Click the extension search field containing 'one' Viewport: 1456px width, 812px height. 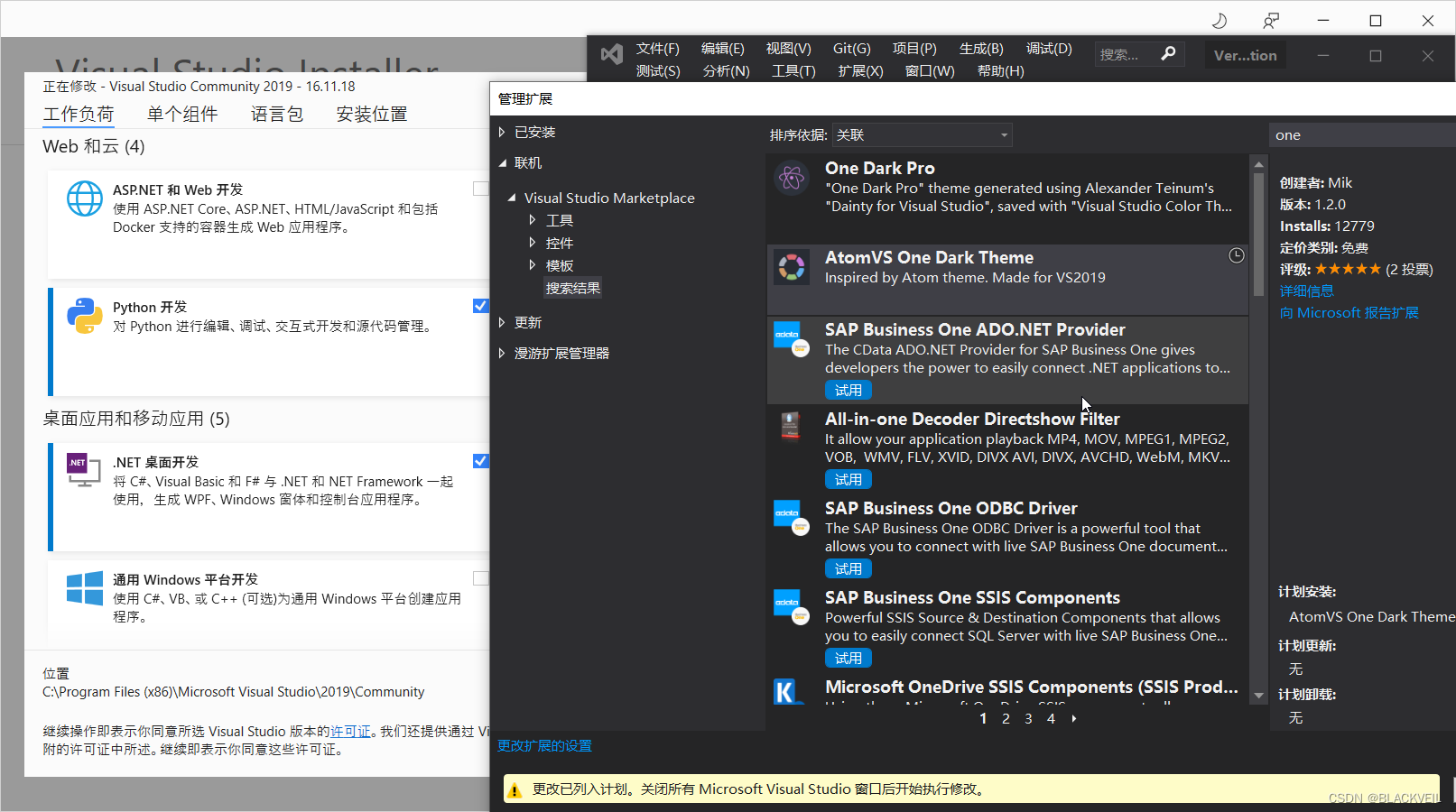click(1361, 135)
